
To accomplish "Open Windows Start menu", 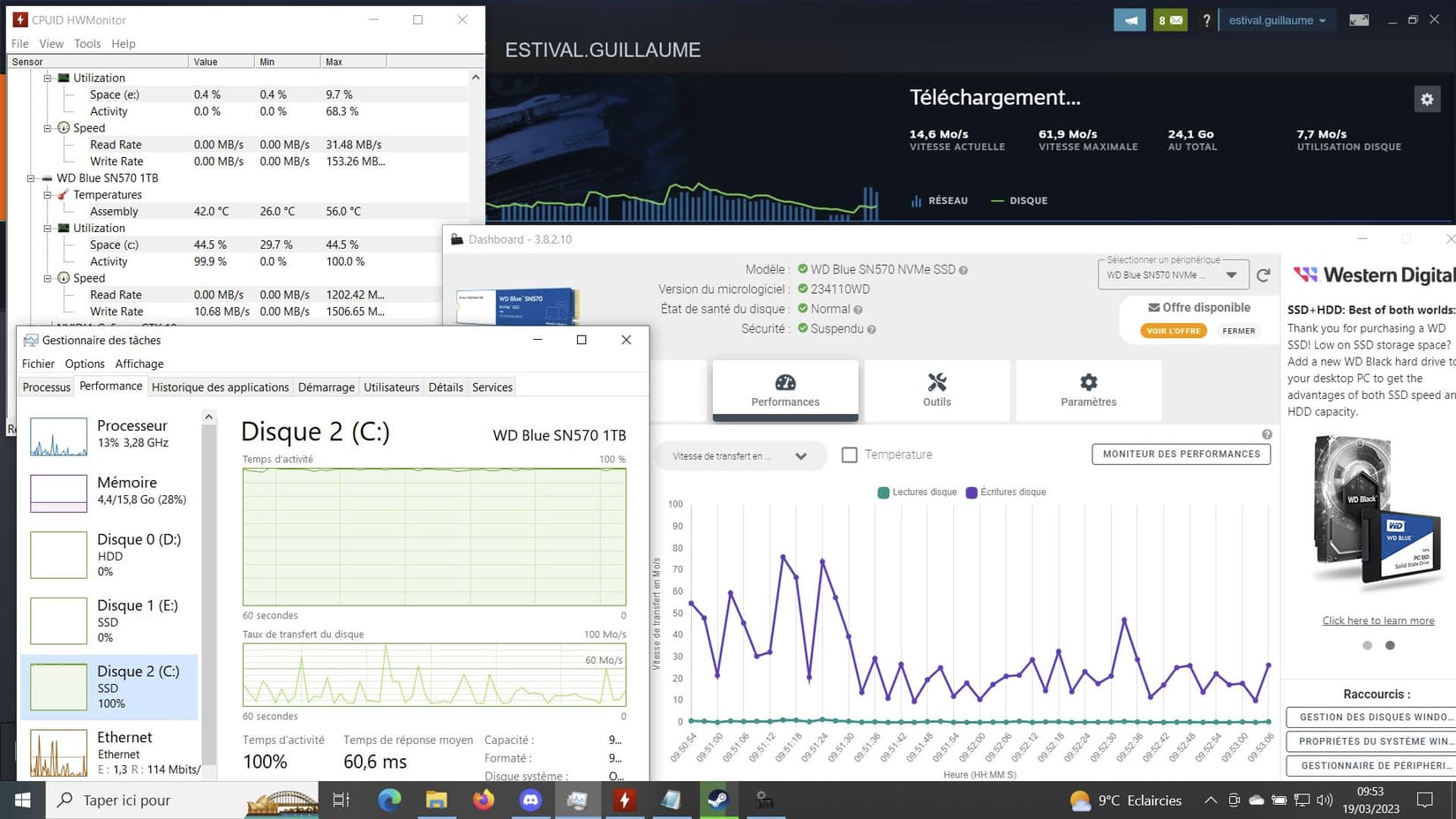I will tap(22, 800).
